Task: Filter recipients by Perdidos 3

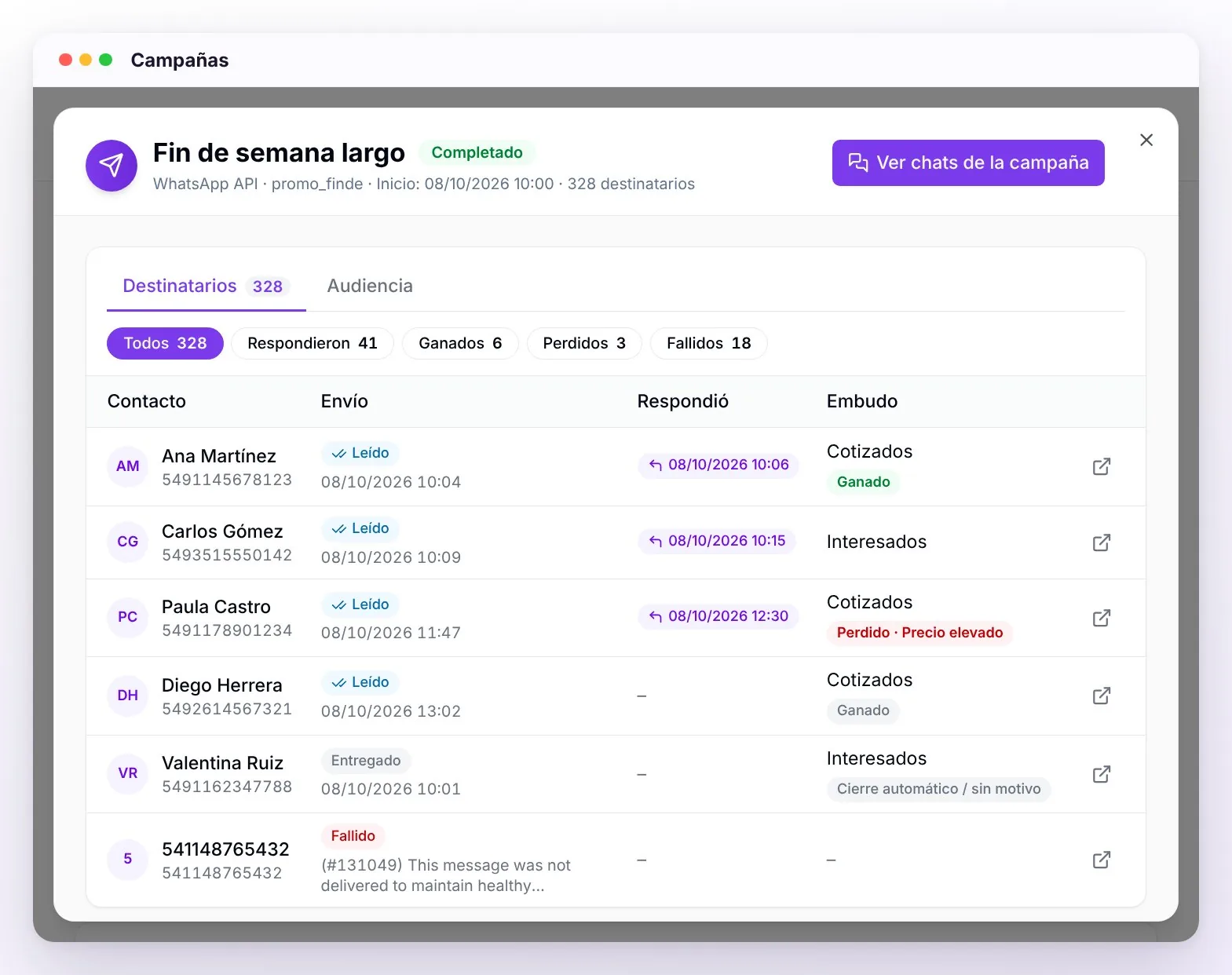Action: (x=584, y=343)
